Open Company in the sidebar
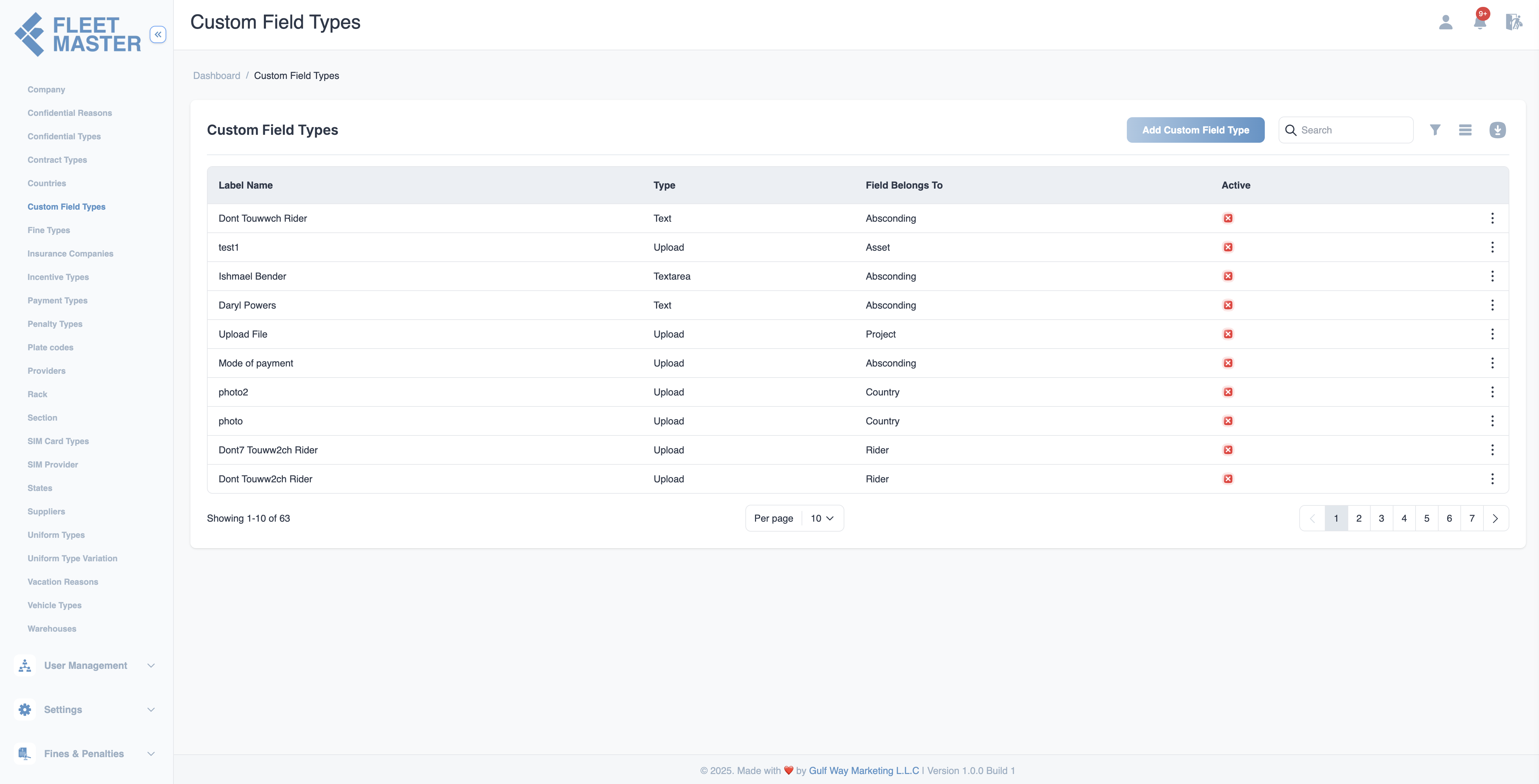Image resolution: width=1539 pixels, height=784 pixels. [46, 90]
